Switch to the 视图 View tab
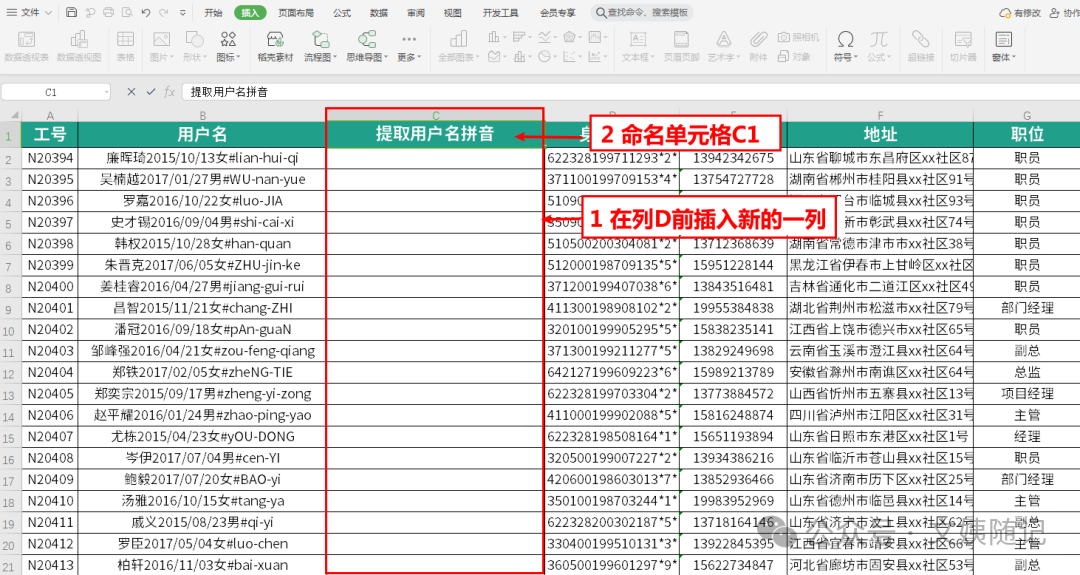Viewport: 1080px width, 575px height. 453,12
